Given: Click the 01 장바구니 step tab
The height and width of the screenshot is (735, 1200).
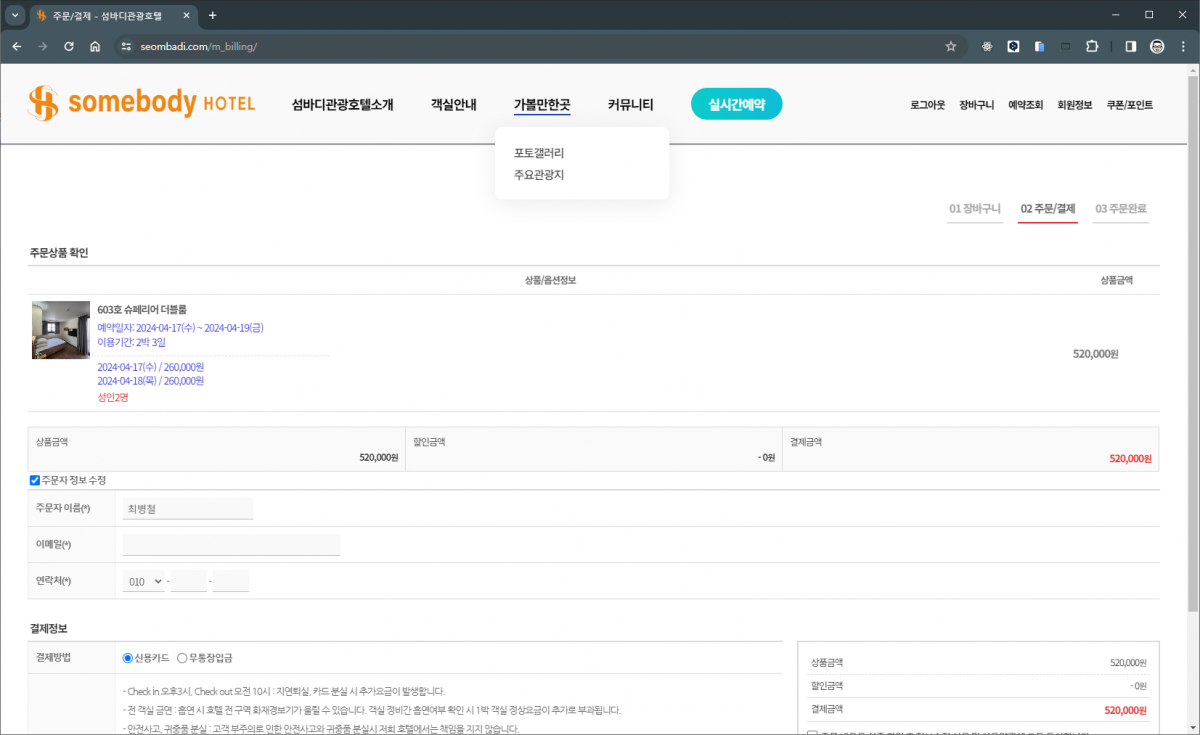Looking at the screenshot, I should [x=975, y=209].
